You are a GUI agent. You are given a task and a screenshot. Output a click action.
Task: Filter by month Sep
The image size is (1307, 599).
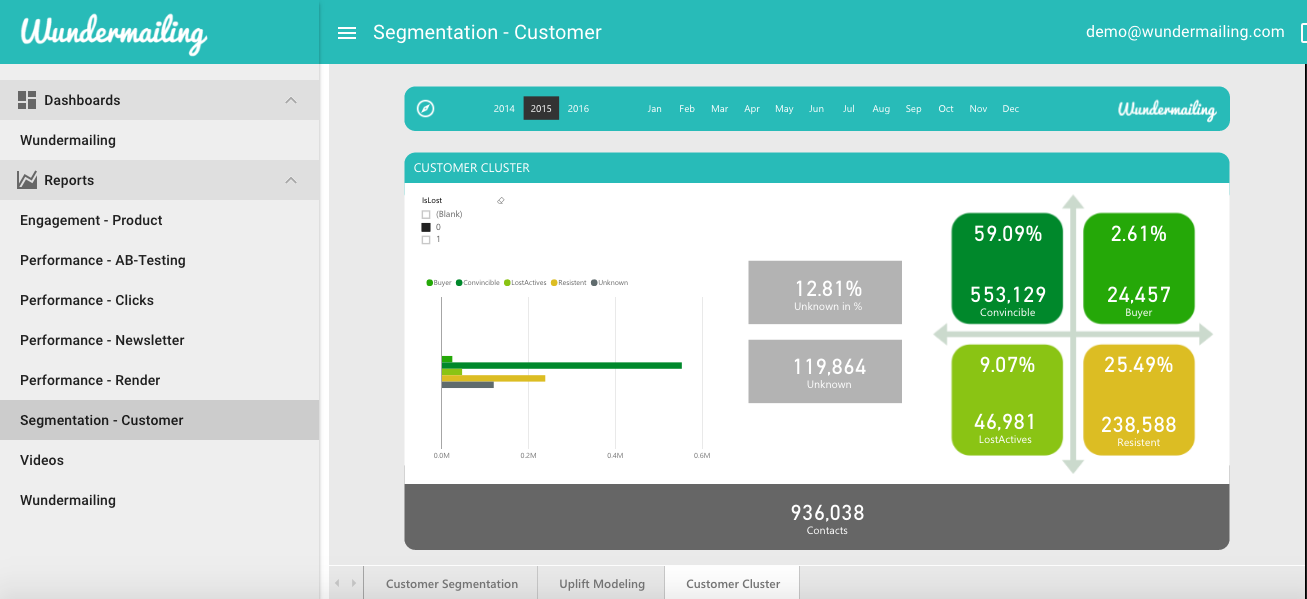(x=913, y=109)
